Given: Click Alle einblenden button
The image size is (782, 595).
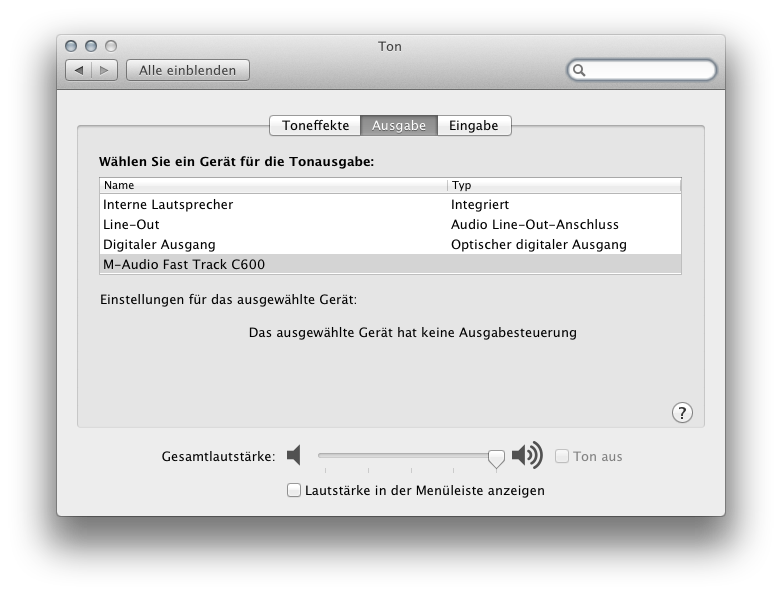Looking at the screenshot, I should point(188,70).
